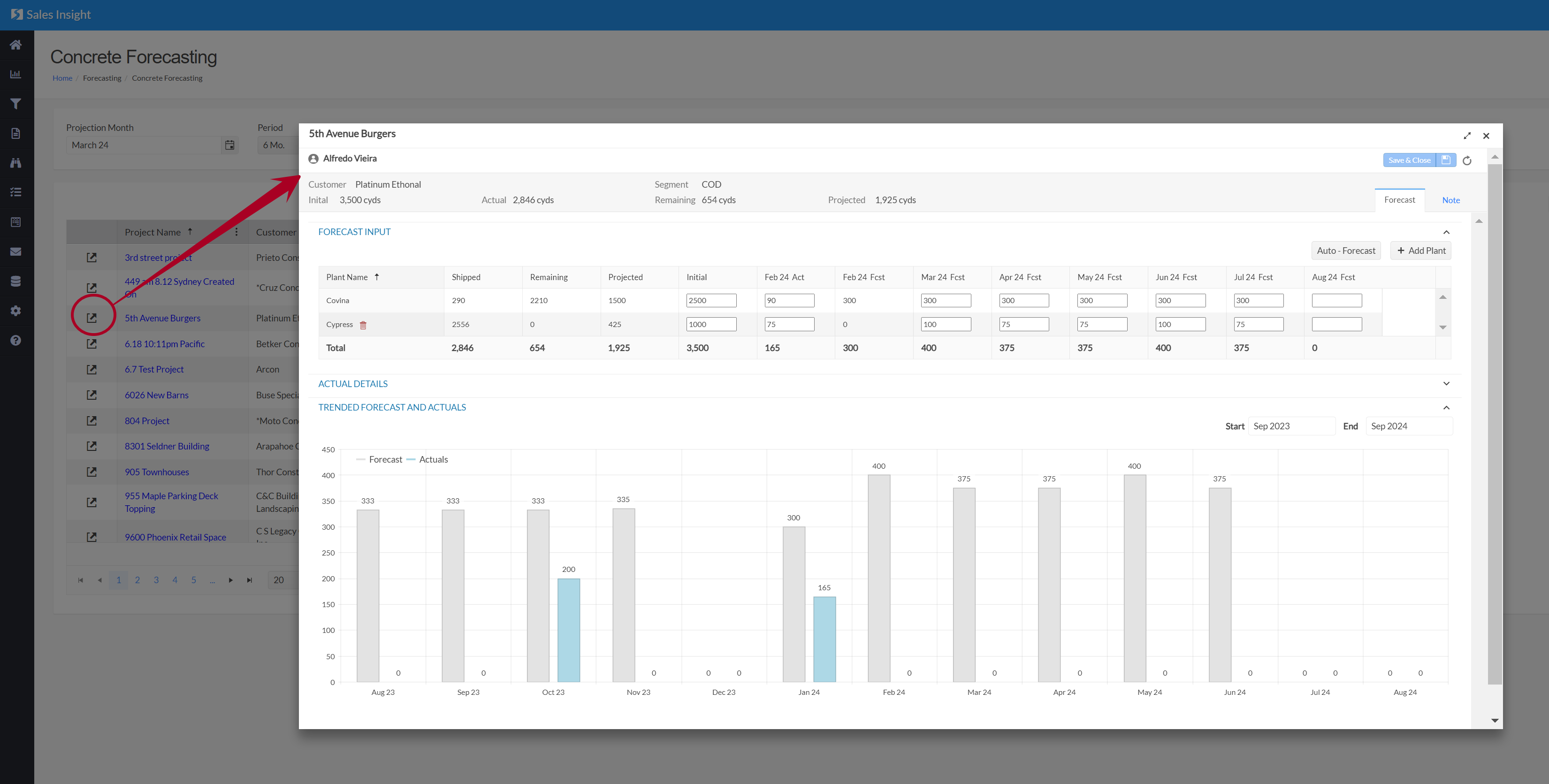Open the 6.7 Test Project popup icon

click(x=92, y=370)
